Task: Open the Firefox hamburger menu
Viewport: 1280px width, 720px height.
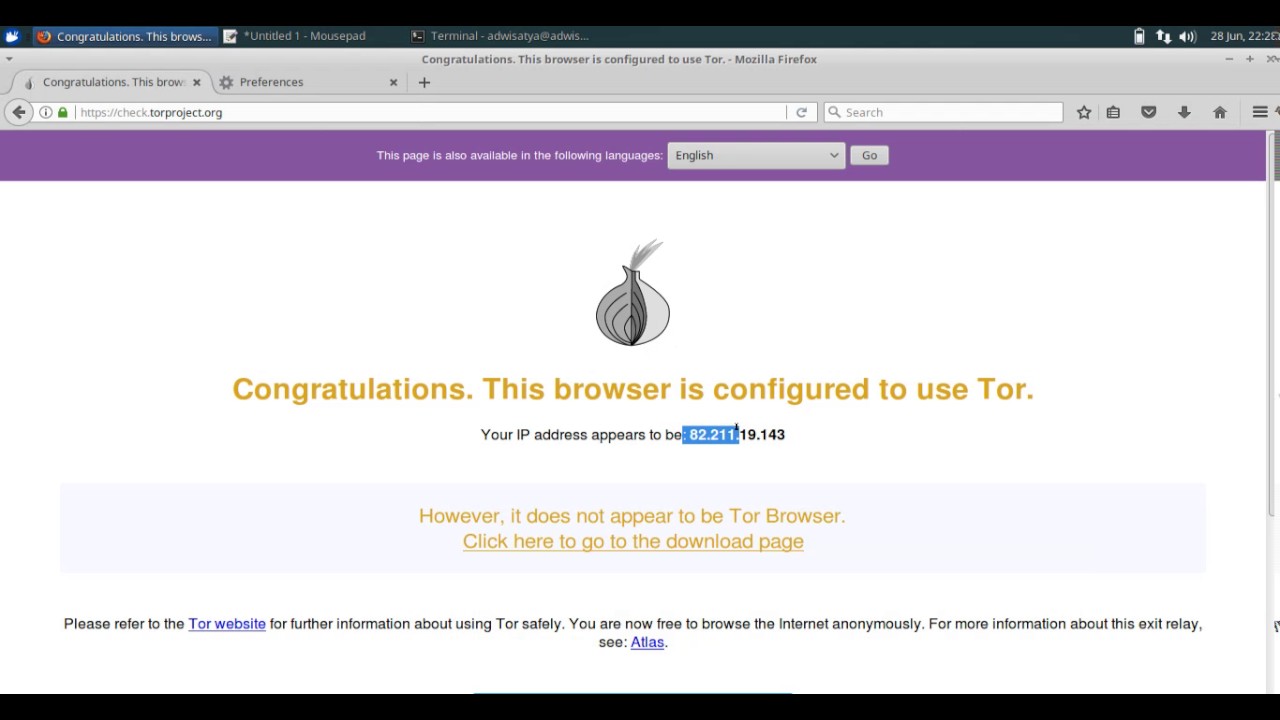Action: (1260, 112)
